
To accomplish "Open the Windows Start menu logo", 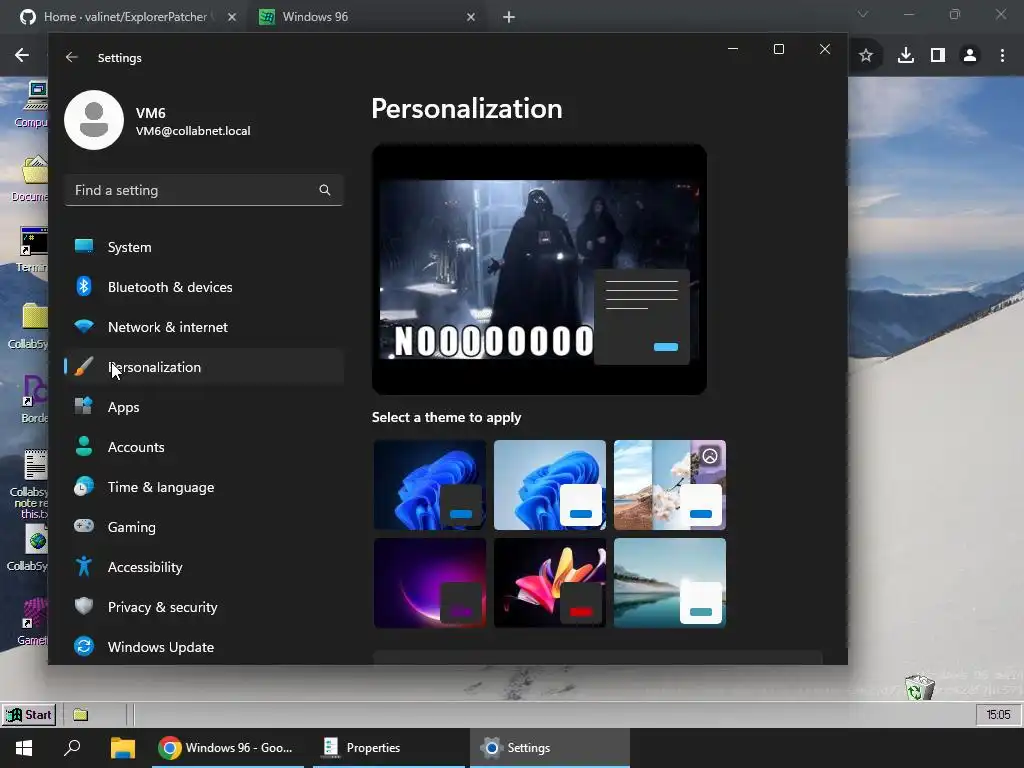I will (24, 748).
